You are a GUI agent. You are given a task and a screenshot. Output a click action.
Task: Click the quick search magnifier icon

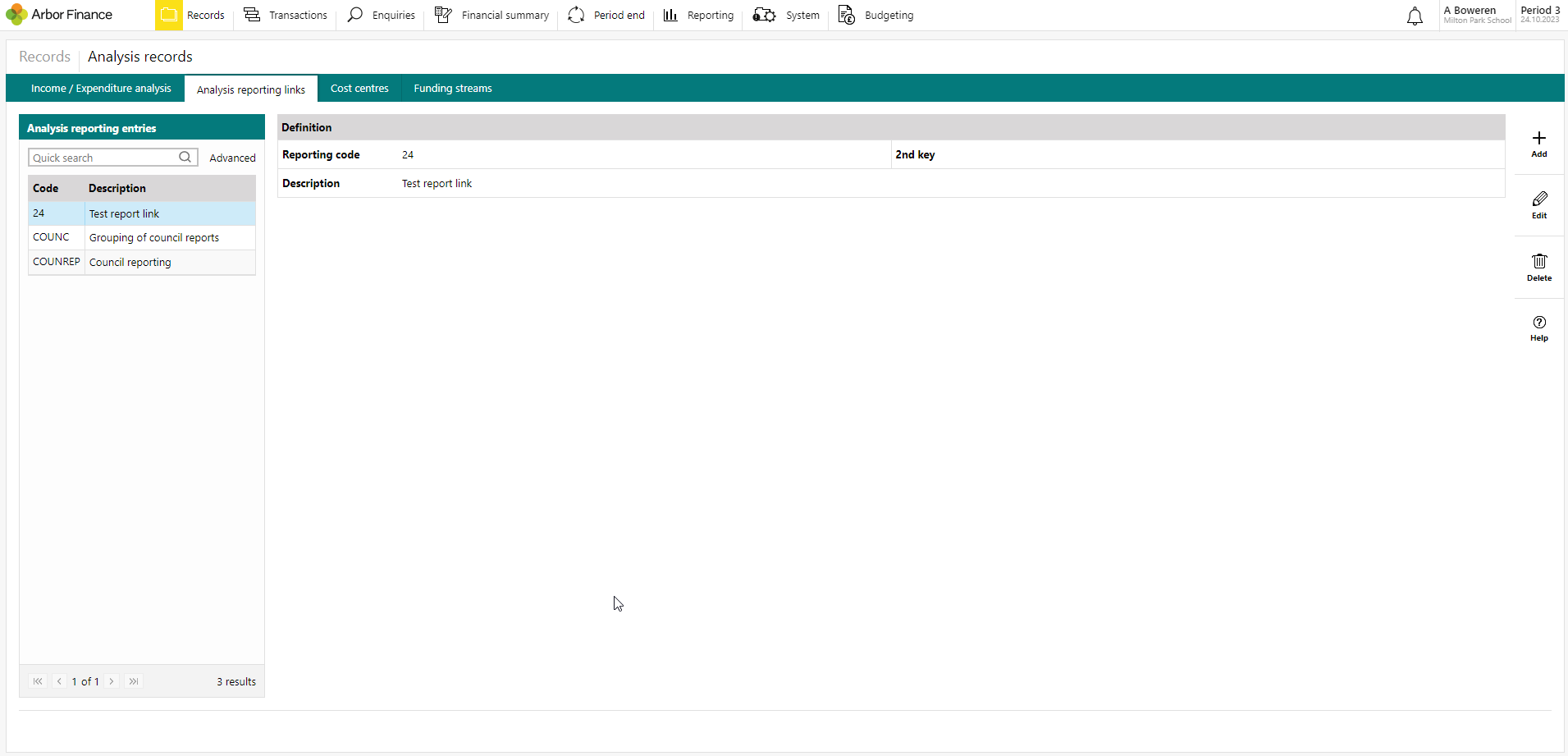[x=185, y=158]
